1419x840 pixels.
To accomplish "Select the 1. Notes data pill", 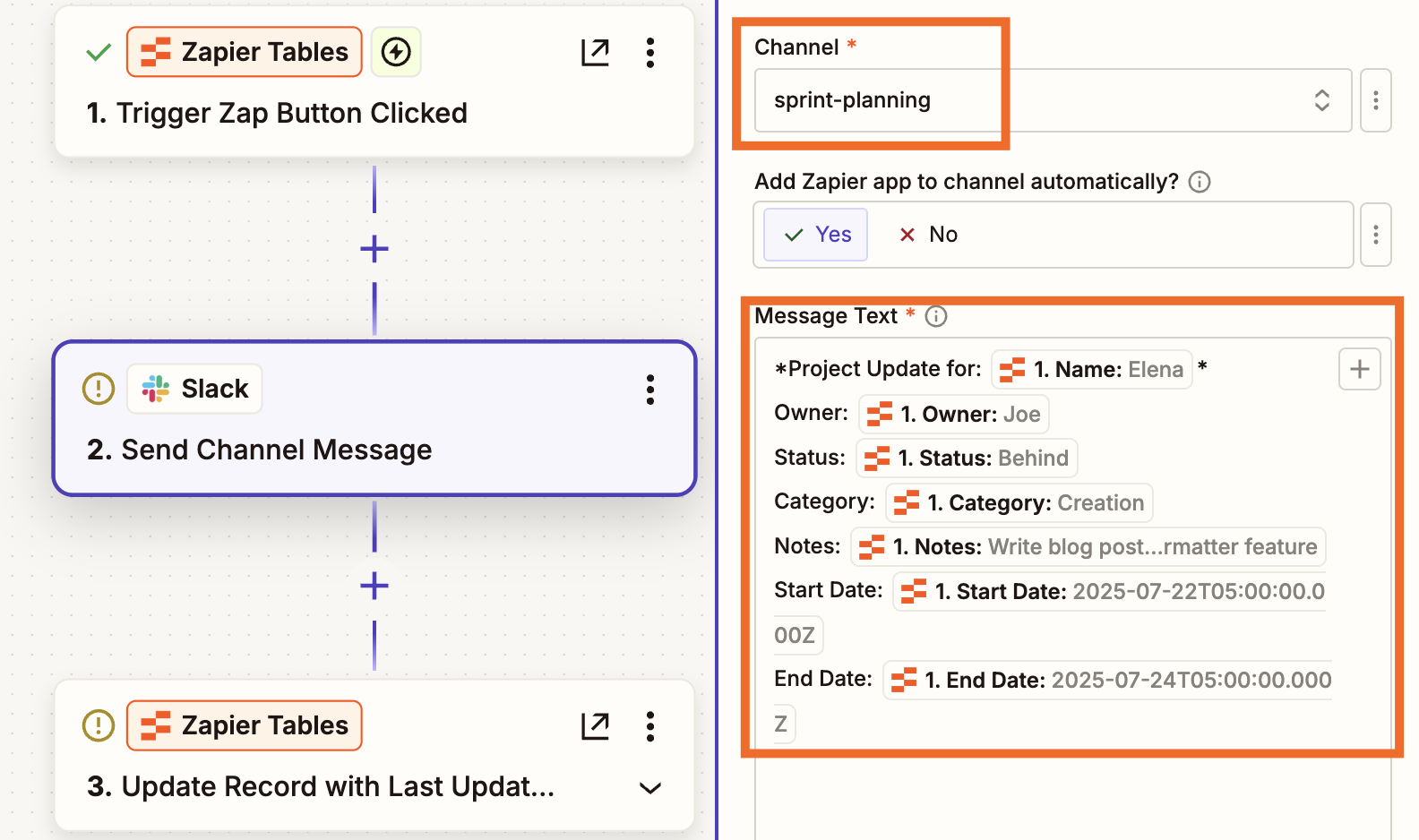I will click(x=1088, y=546).
